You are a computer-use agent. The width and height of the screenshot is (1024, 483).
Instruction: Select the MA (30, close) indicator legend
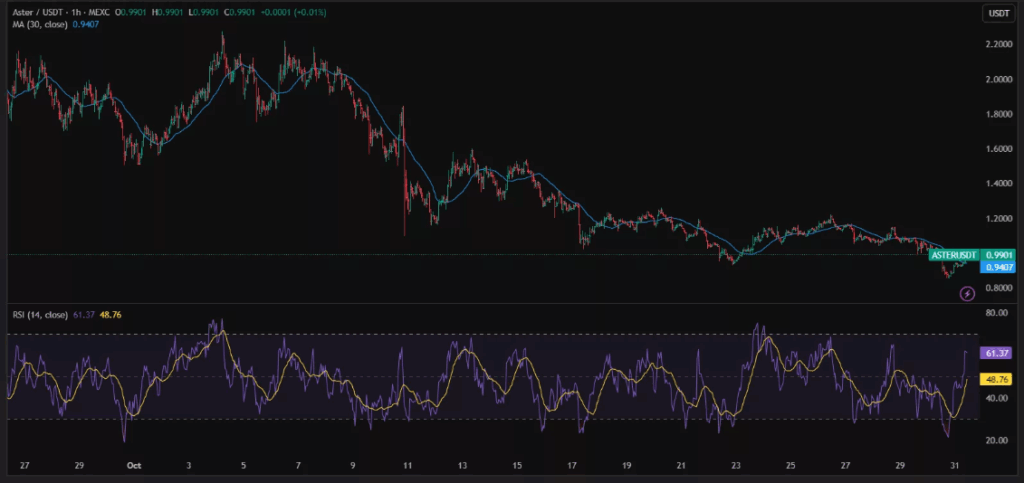point(38,25)
